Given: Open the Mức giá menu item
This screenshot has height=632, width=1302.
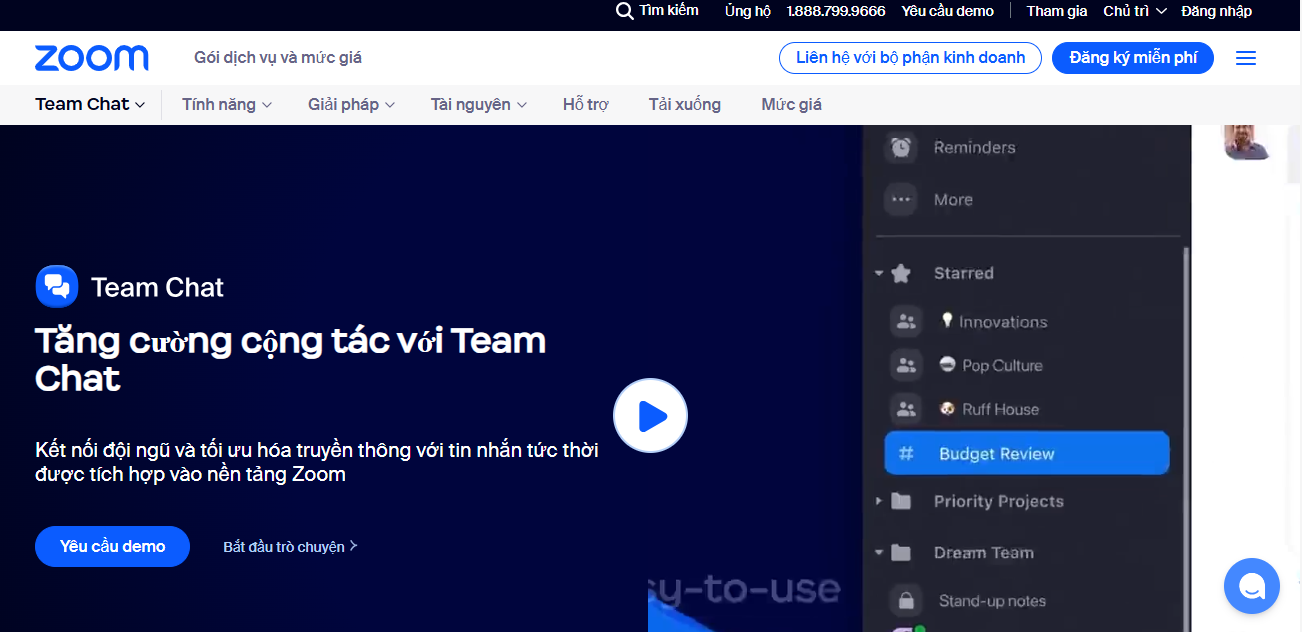Looking at the screenshot, I should click(x=792, y=104).
